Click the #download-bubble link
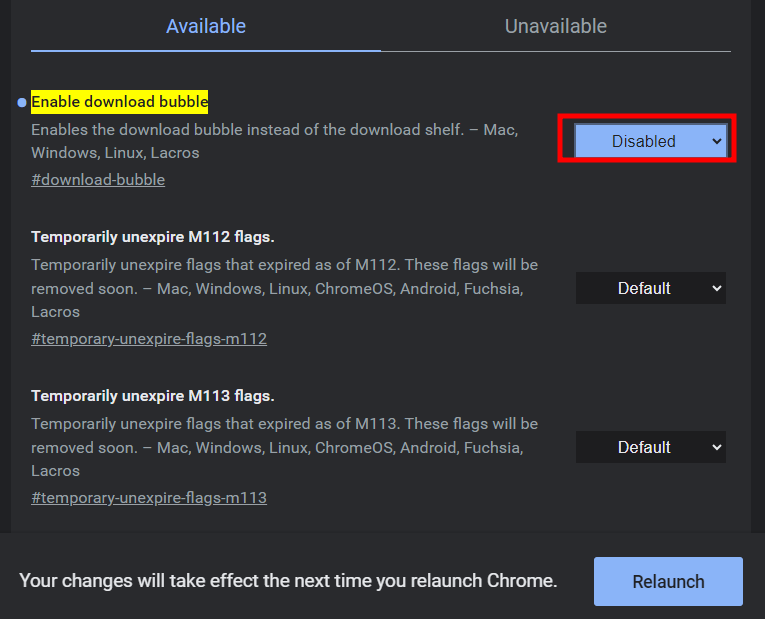Screen dimensions: 765x619 tap(98, 180)
